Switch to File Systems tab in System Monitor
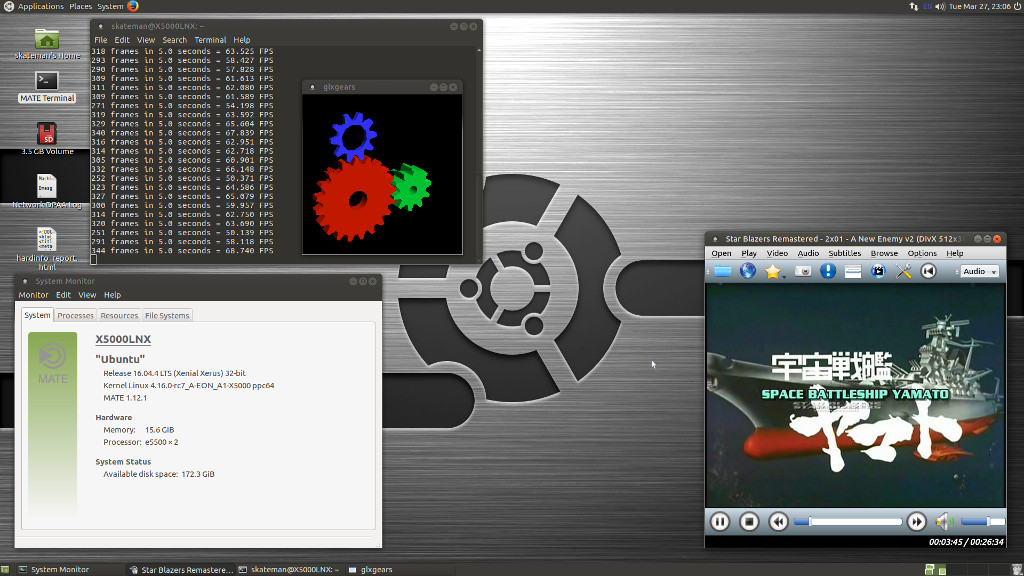Viewport: 1024px width, 576px height. click(167, 315)
